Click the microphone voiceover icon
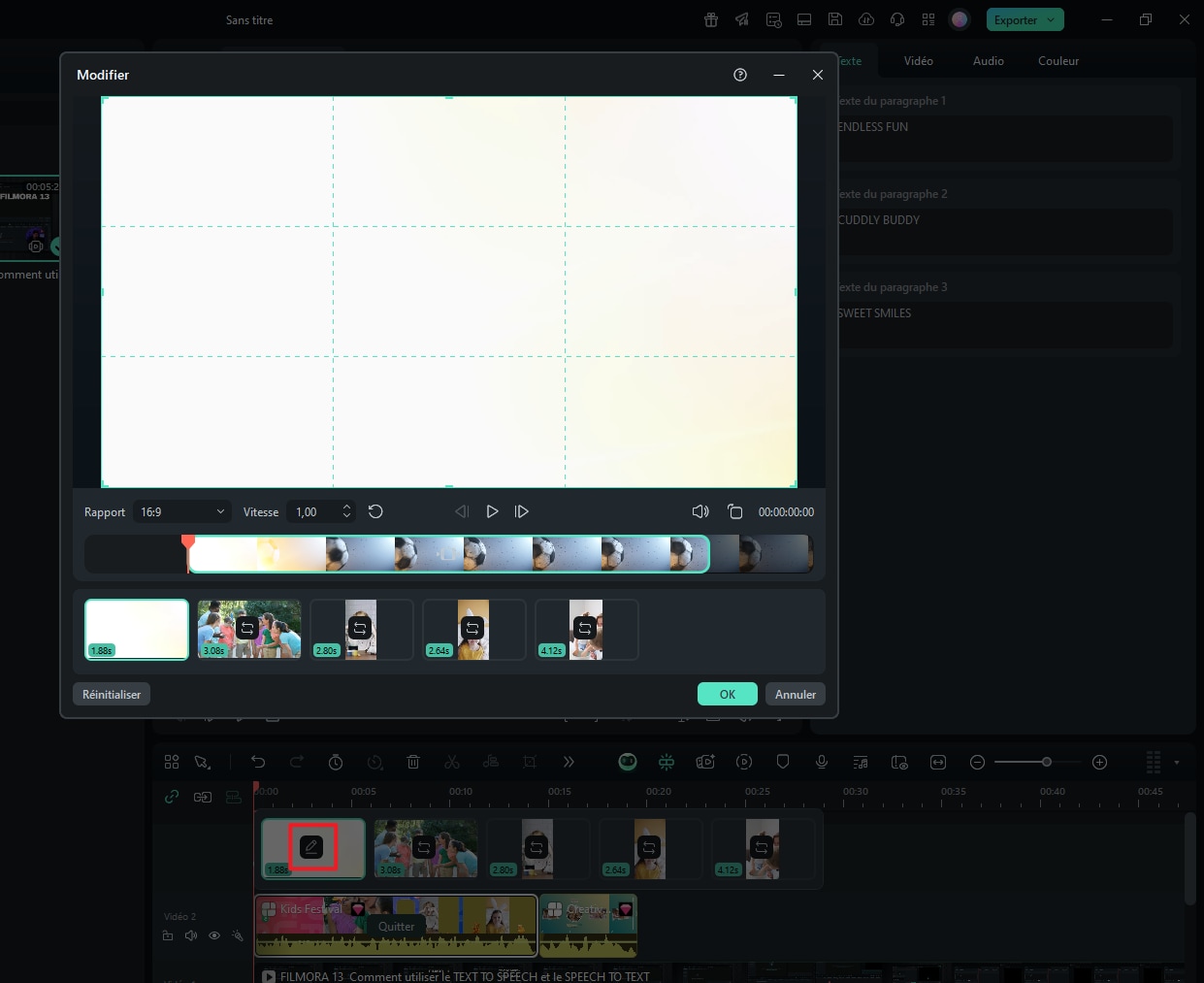The image size is (1204, 983). (x=822, y=762)
